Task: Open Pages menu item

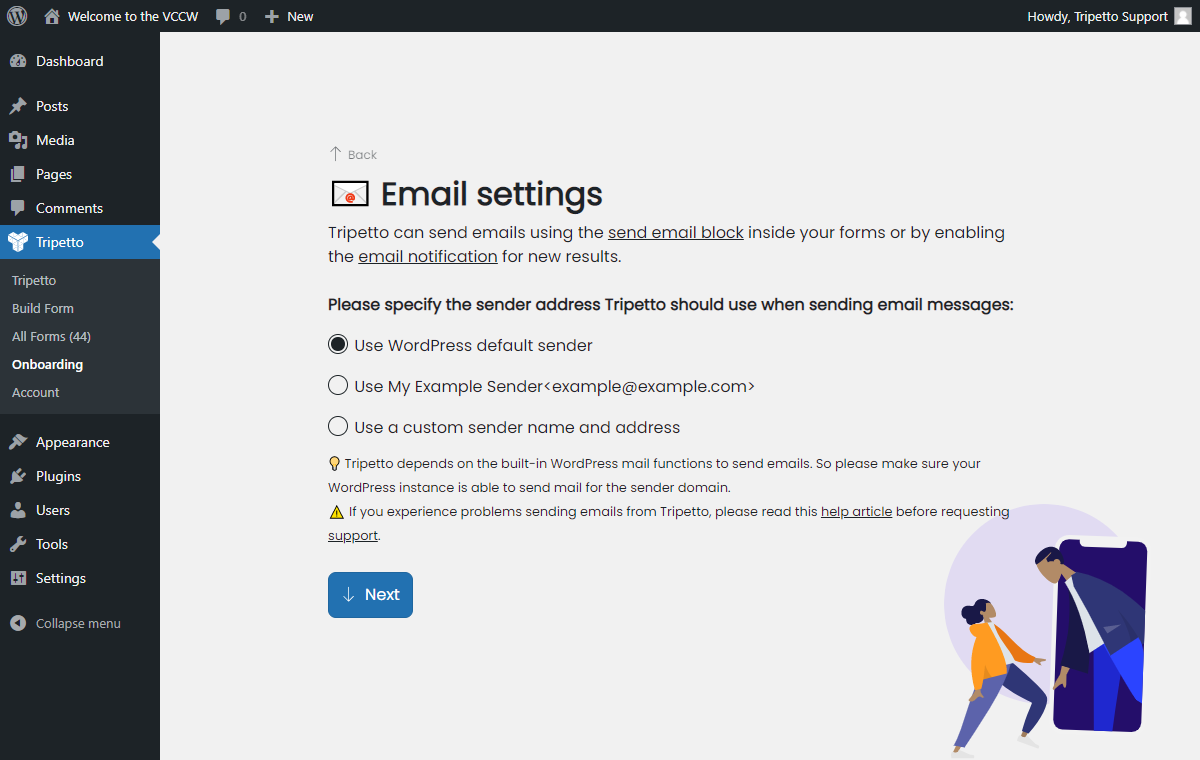Action: pos(80,174)
